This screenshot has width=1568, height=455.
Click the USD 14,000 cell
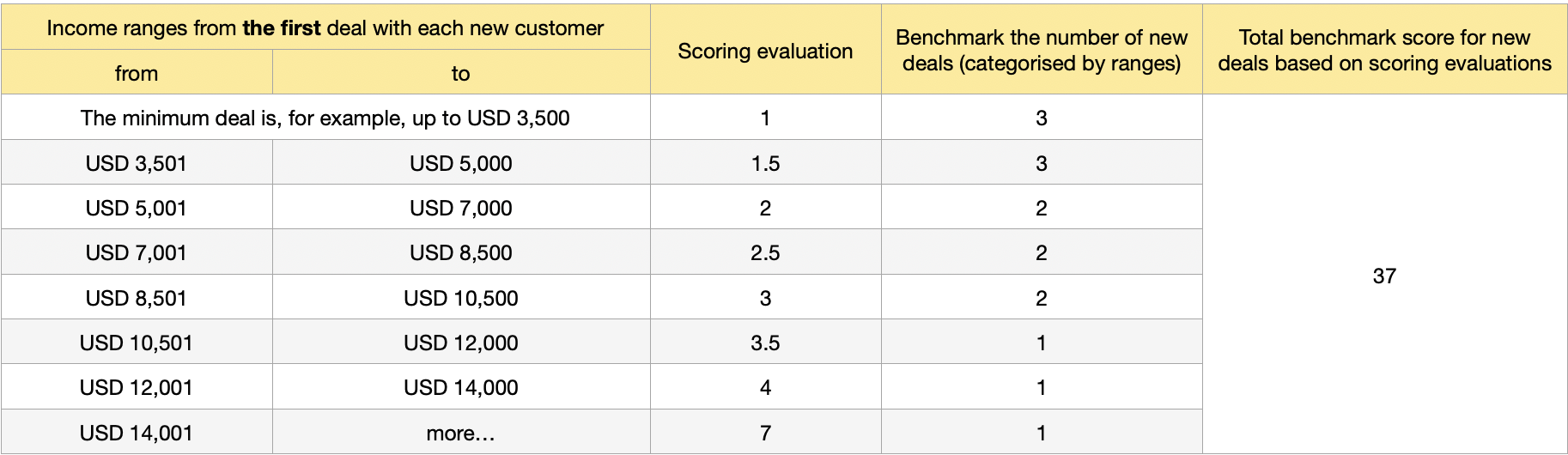460,388
